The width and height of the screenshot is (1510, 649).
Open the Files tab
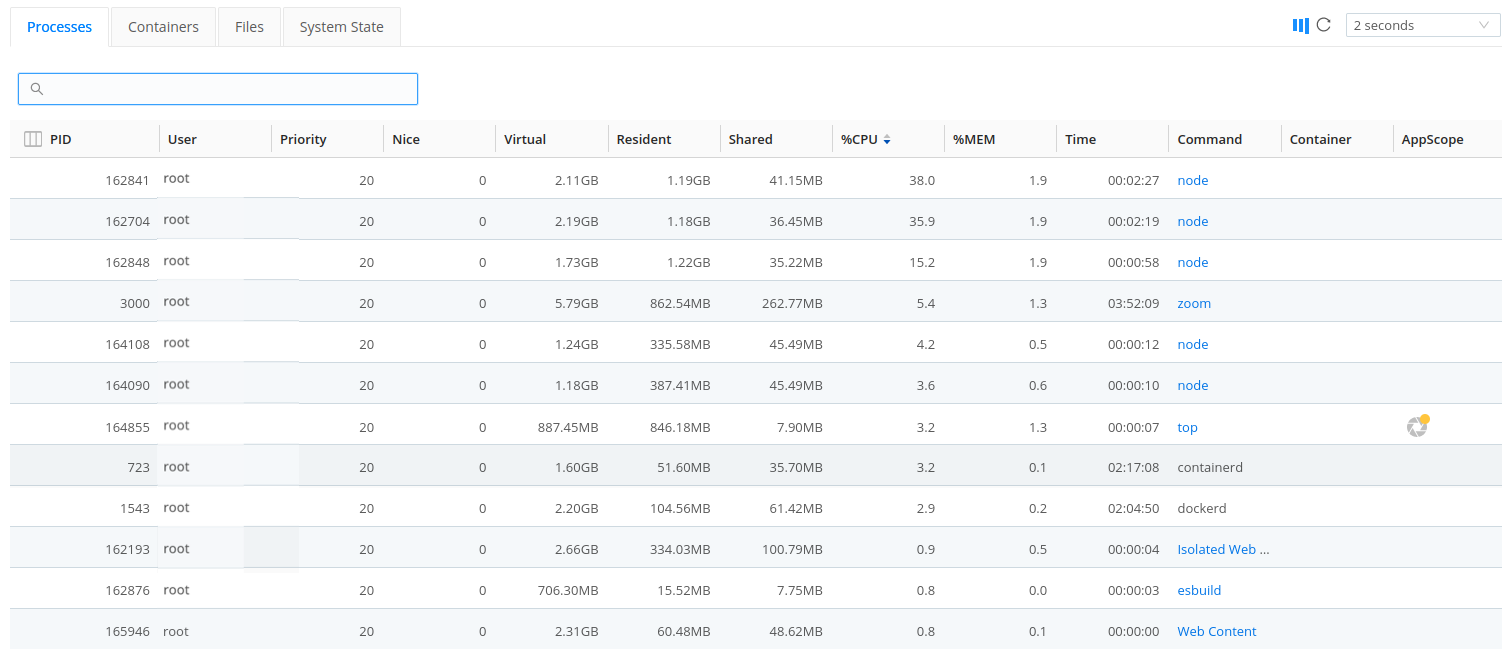(249, 27)
